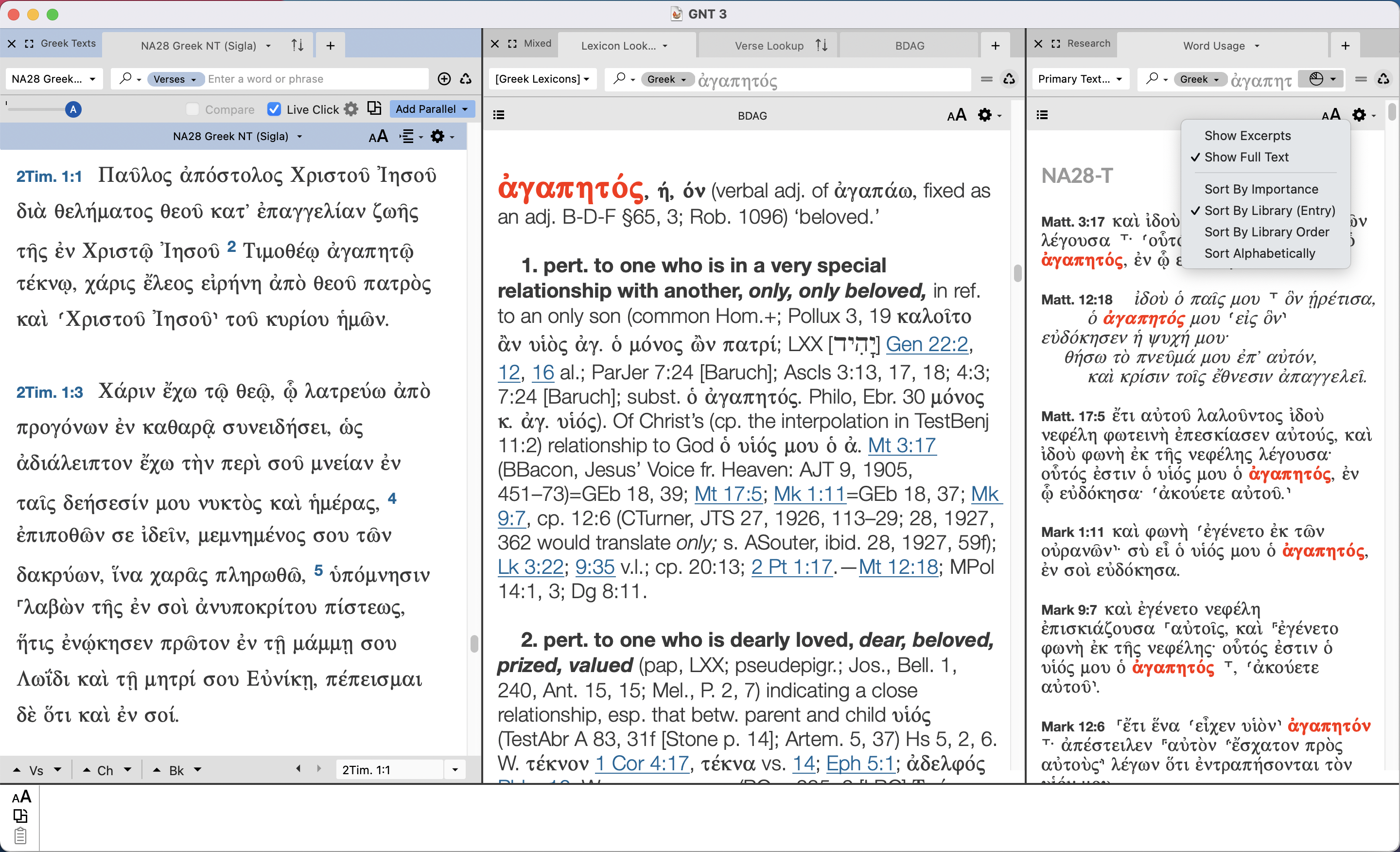Click the search update recycle icon

(x=466, y=79)
